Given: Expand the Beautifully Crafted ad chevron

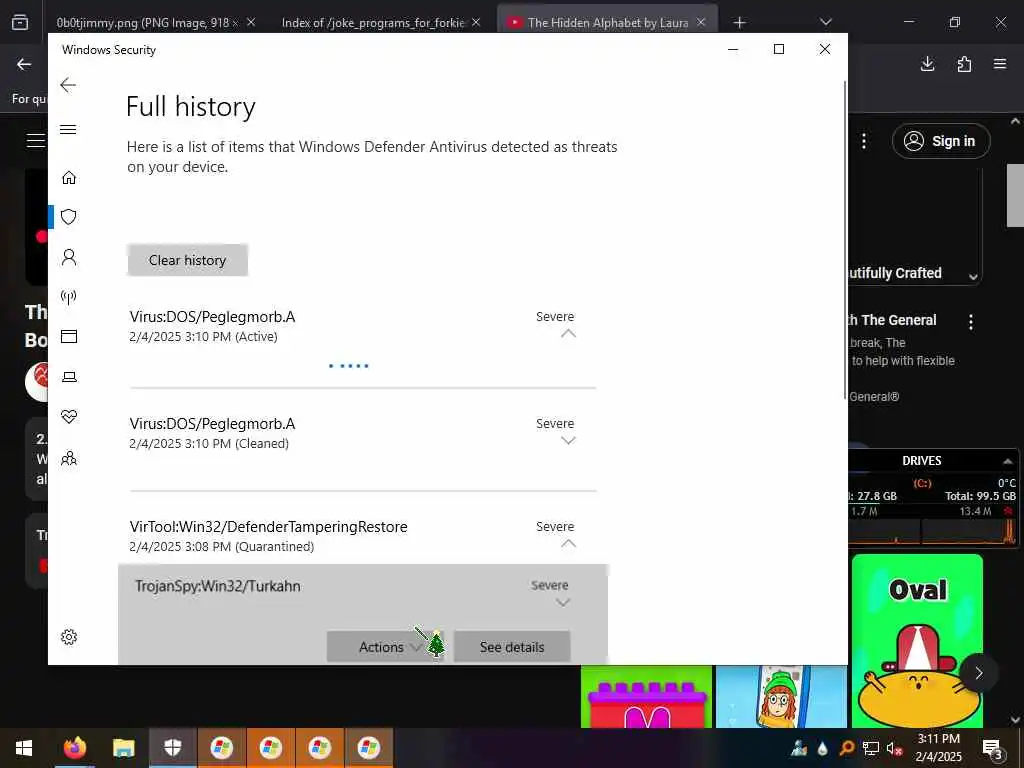Looking at the screenshot, I should click(x=973, y=277).
